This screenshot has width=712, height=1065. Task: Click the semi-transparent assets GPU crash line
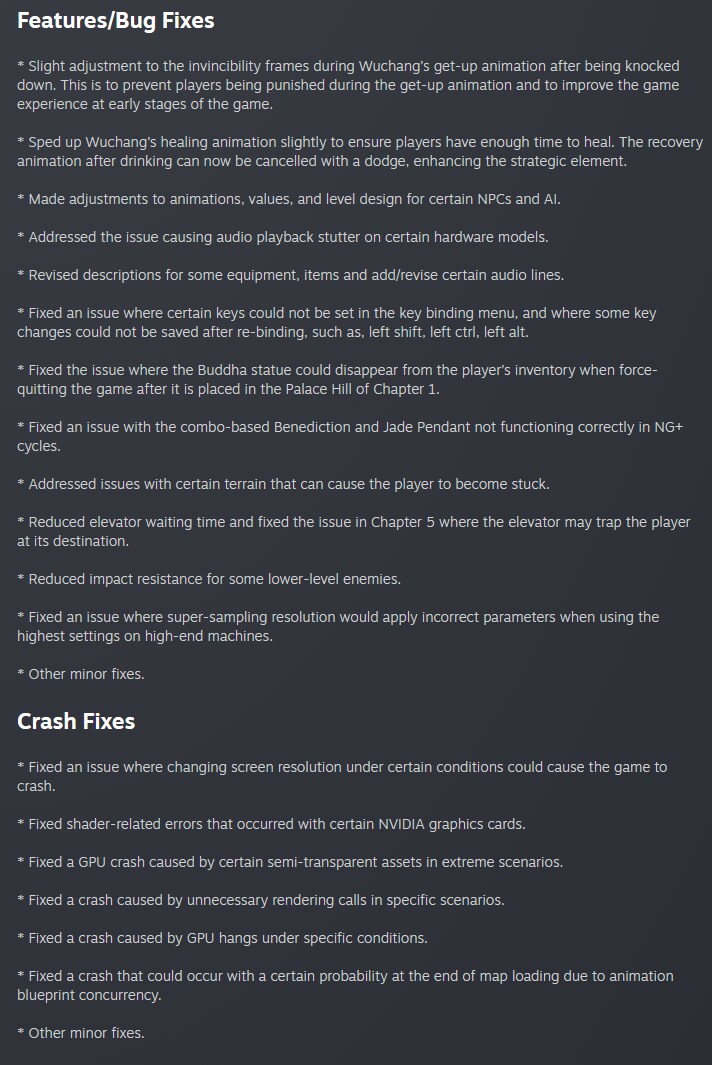pyautogui.click(x=290, y=862)
